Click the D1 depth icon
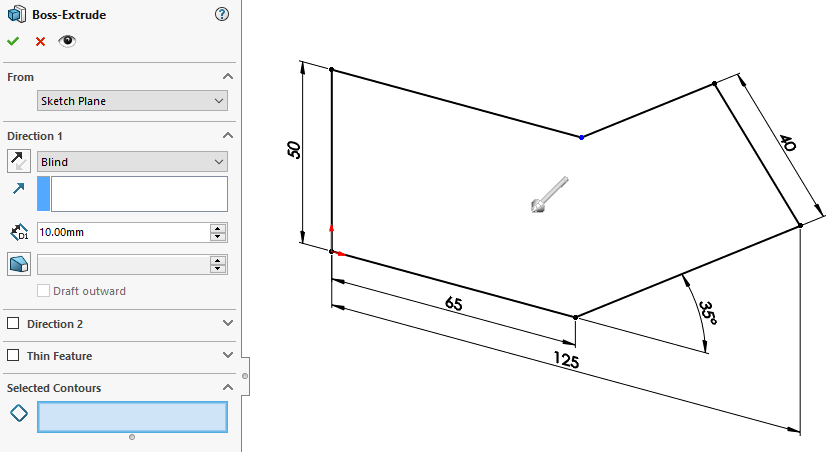 tap(19, 232)
